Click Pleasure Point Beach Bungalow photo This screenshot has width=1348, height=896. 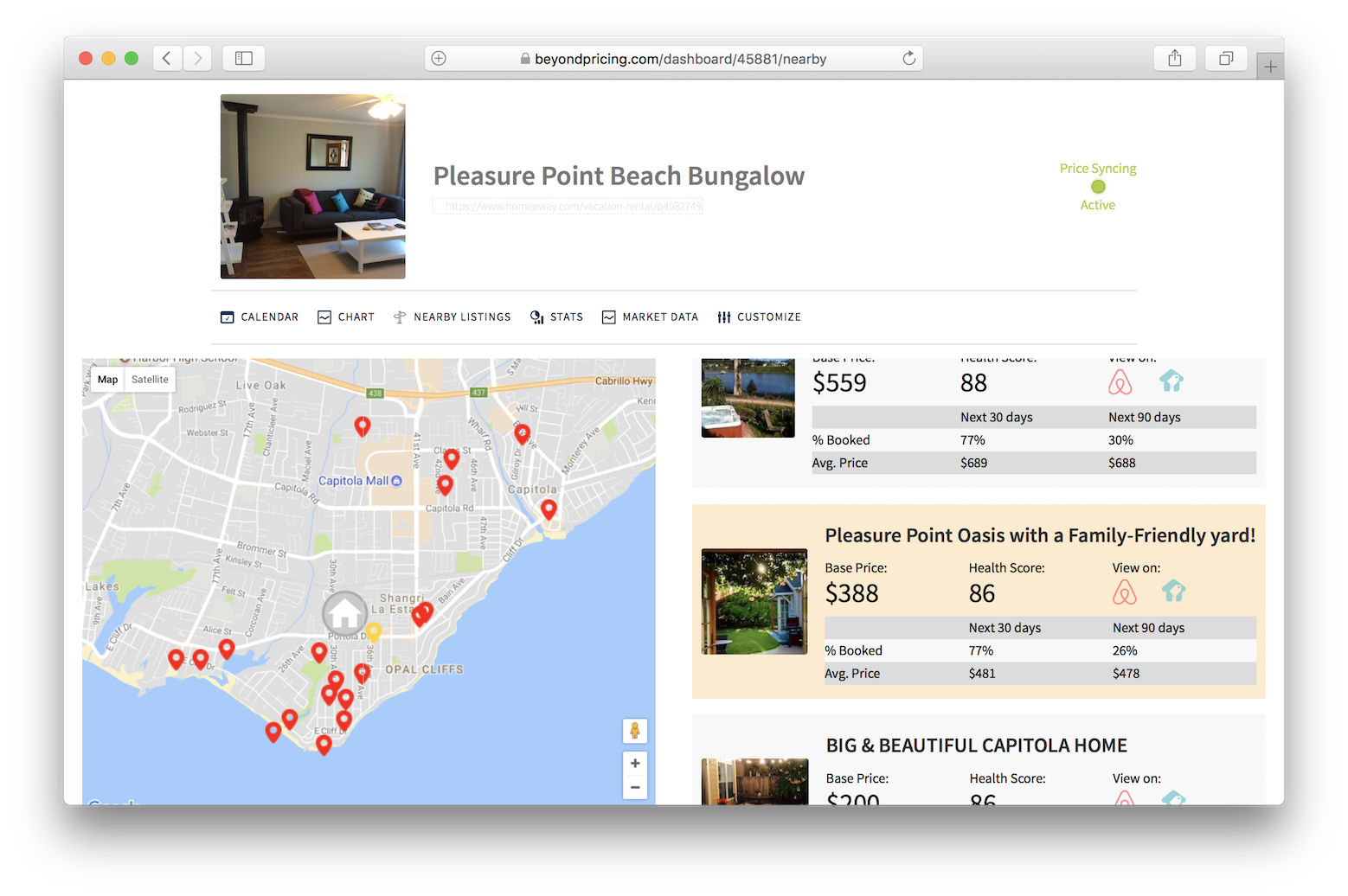tap(312, 186)
